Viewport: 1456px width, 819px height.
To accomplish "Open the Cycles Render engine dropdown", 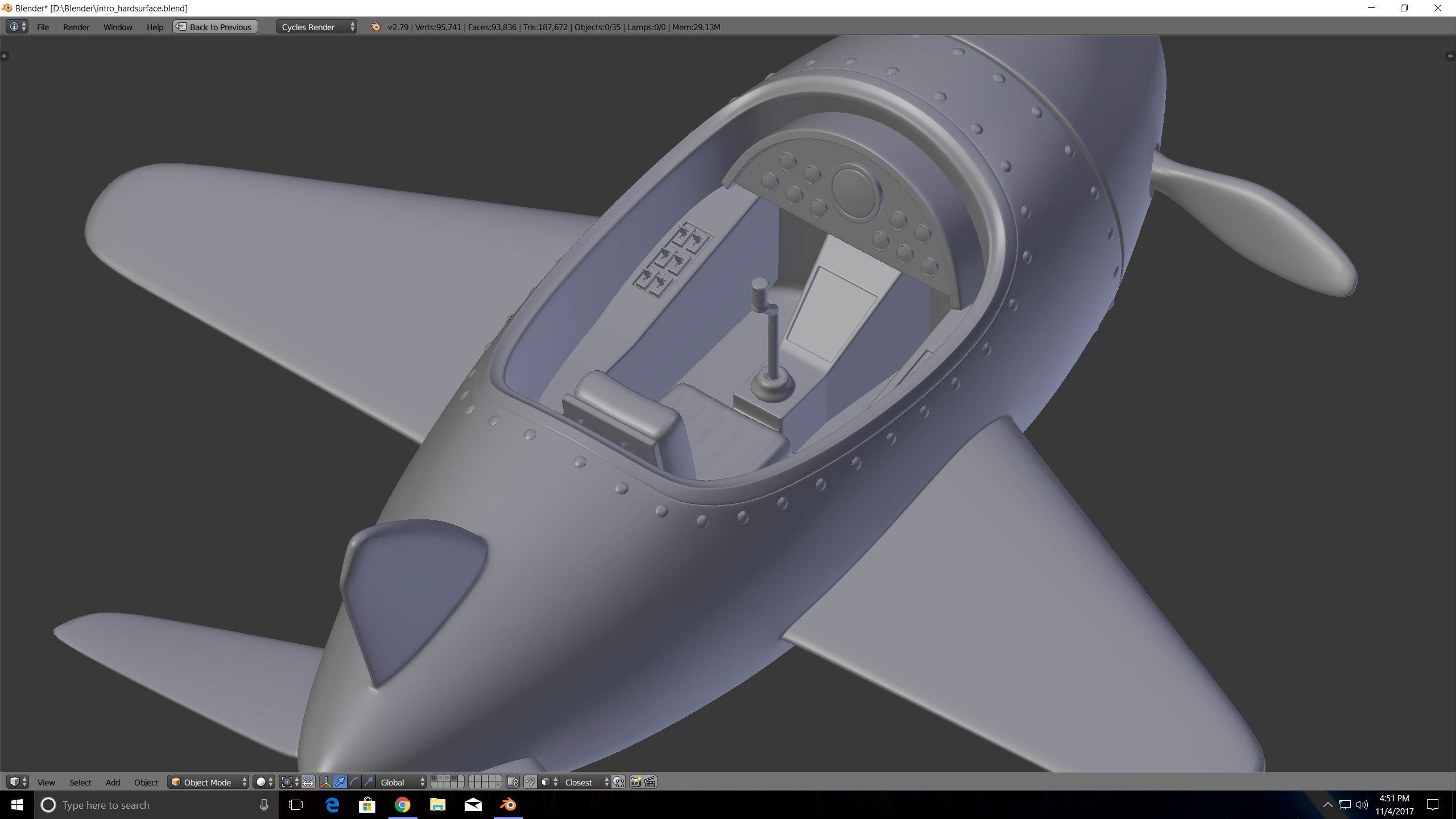I will [316, 27].
